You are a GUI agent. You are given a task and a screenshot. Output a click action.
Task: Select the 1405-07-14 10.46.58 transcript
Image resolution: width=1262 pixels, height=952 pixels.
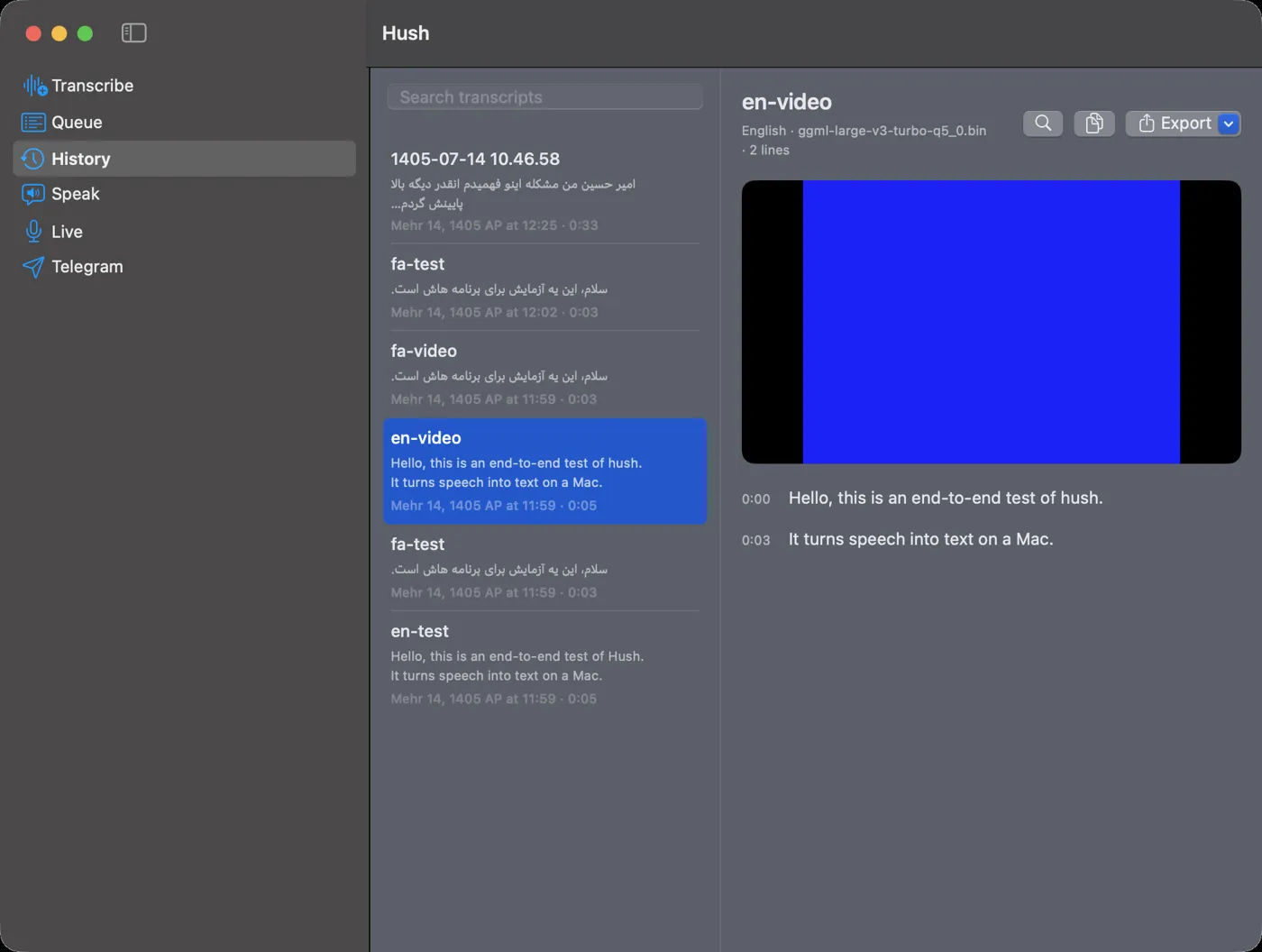coord(544,191)
